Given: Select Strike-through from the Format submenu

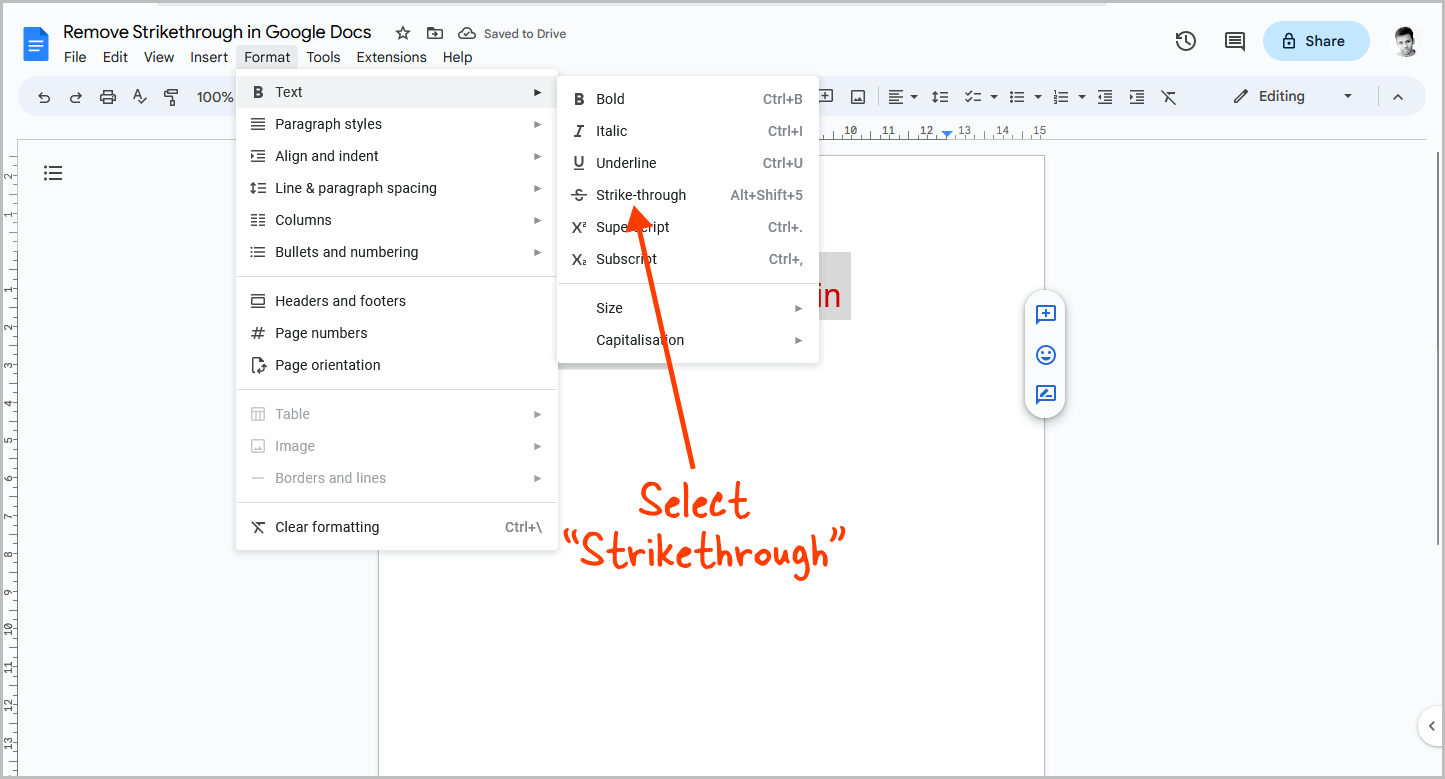Looking at the screenshot, I should click(x=640, y=194).
